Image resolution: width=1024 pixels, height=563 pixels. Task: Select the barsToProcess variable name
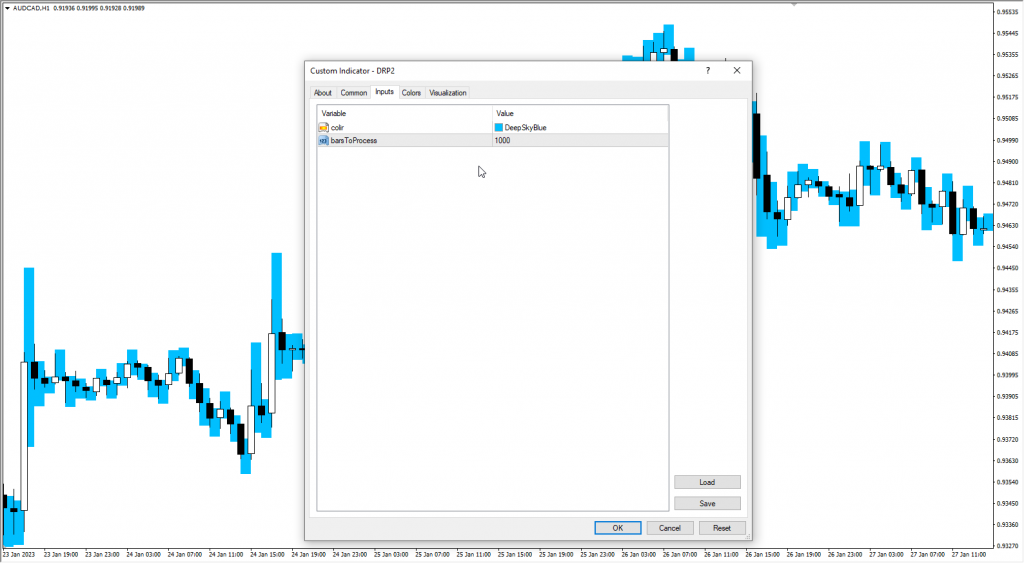(353, 140)
